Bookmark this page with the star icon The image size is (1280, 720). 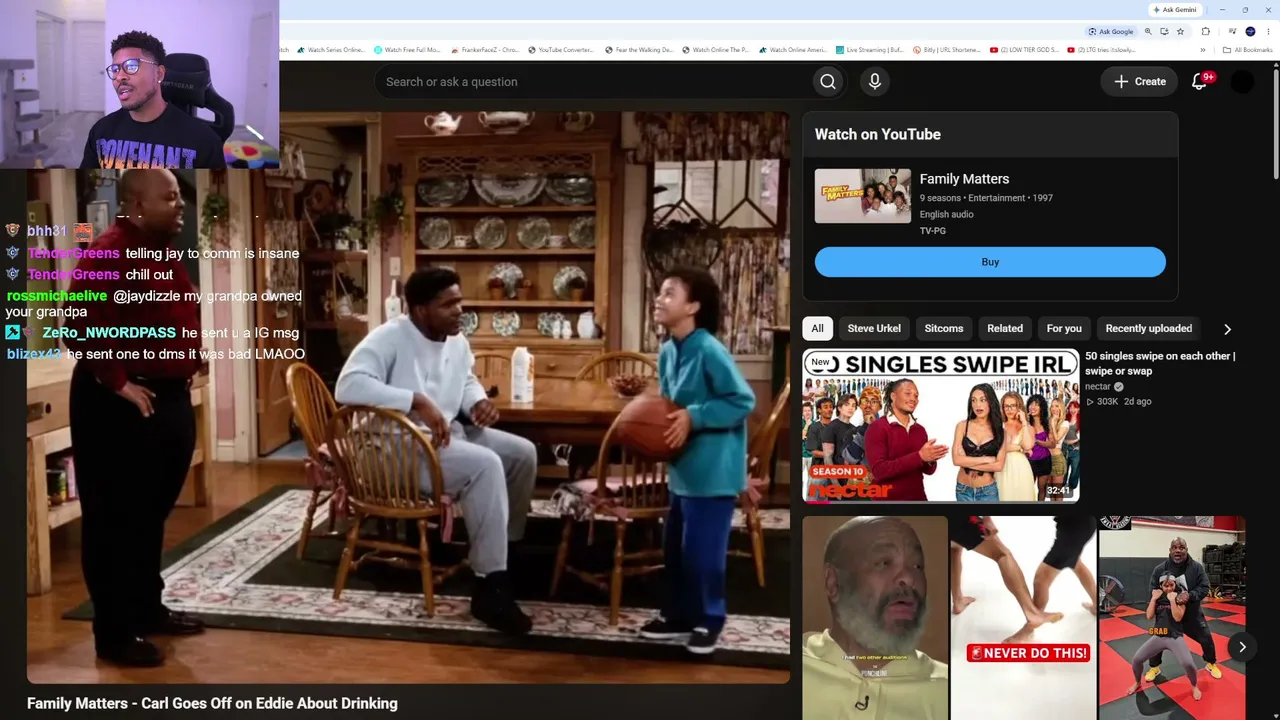point(1180,31)
